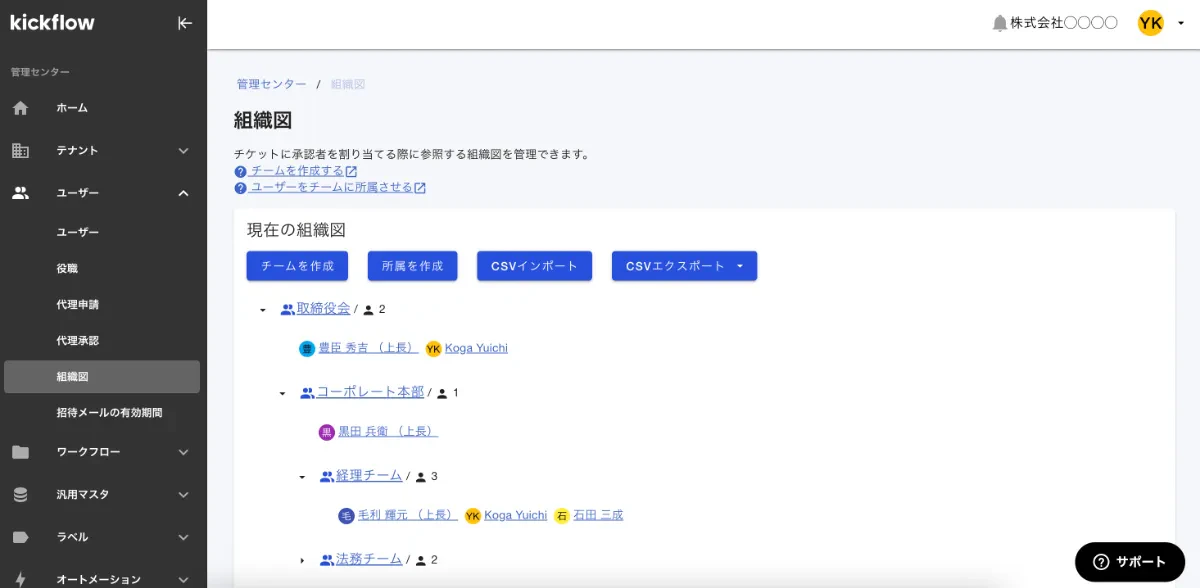
Task: Collapse the ユーザー menu chevron
Action: point(183,193)
